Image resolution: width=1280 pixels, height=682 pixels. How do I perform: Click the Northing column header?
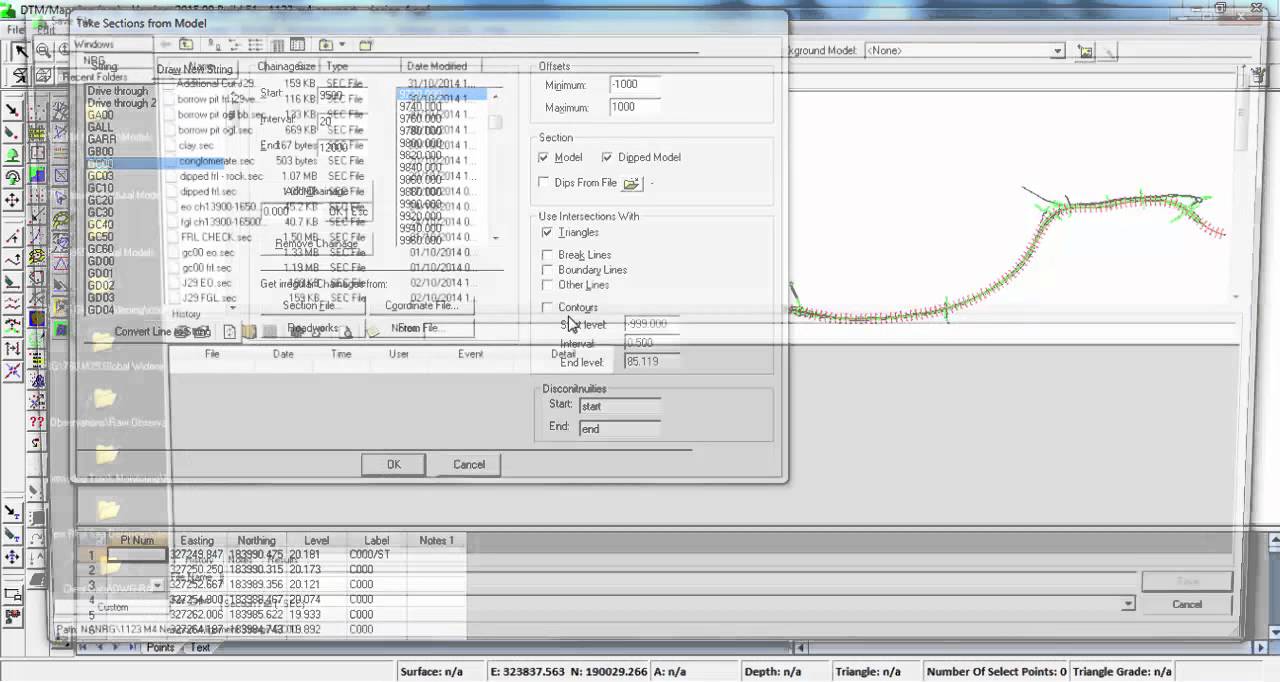[257, 540]
